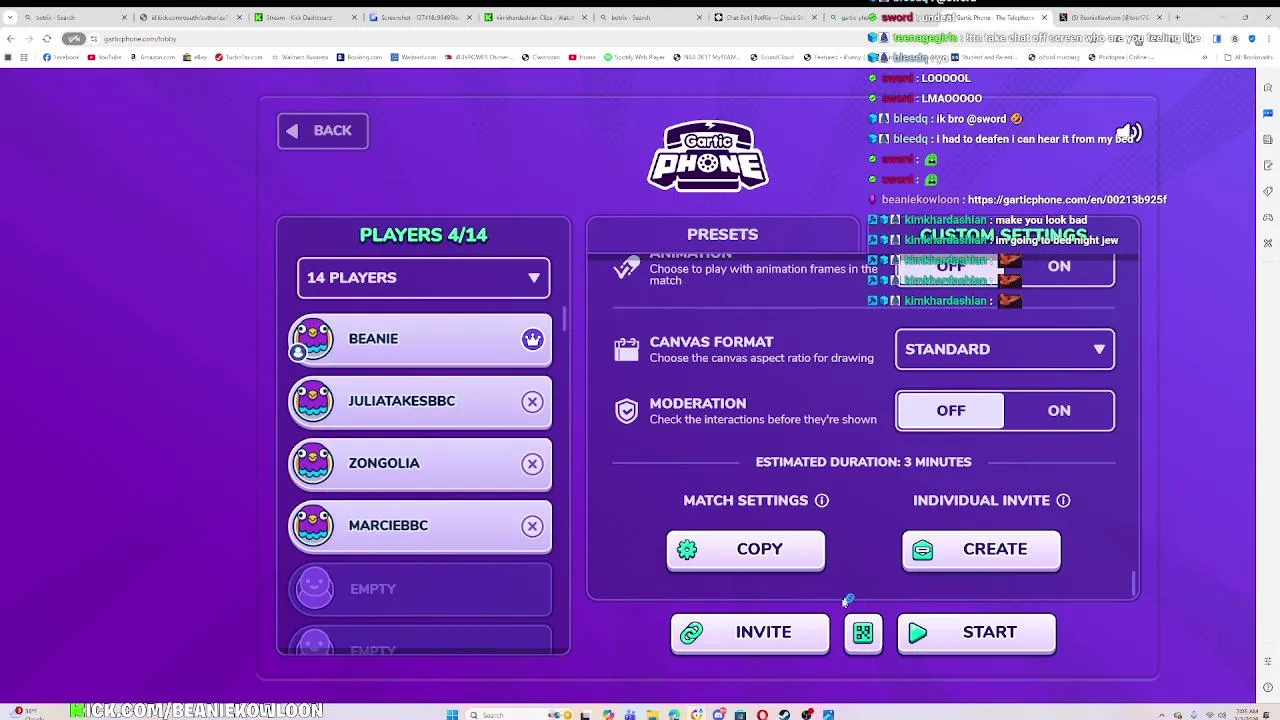
Task: Click Beanie's avatar icon
Action: pos(313,340)
